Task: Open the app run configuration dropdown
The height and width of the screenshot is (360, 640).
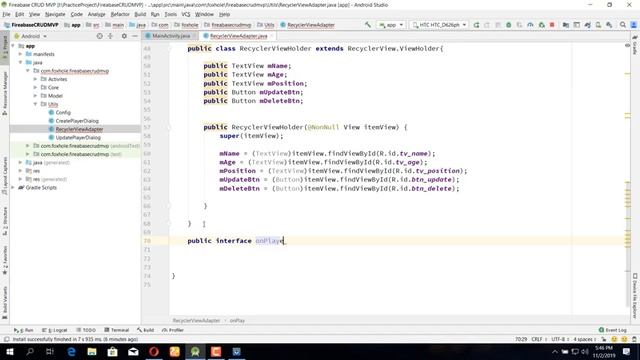Action: pos(391,25)
